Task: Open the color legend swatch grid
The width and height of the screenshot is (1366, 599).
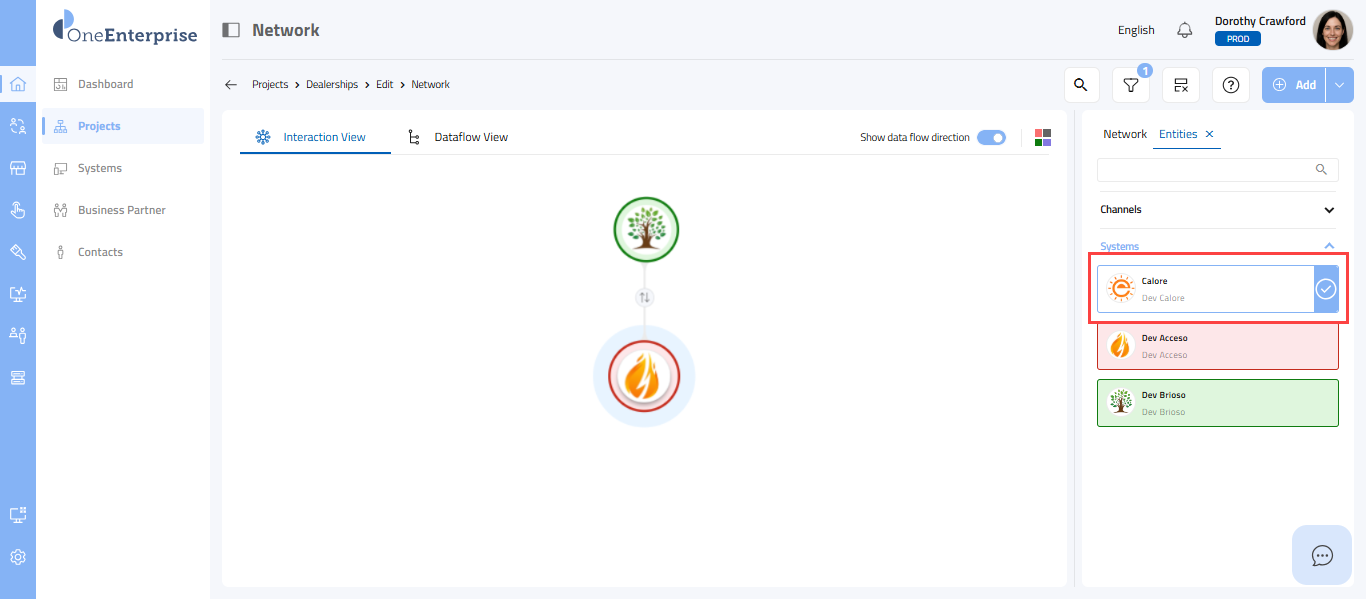Action: [1043, 137]
